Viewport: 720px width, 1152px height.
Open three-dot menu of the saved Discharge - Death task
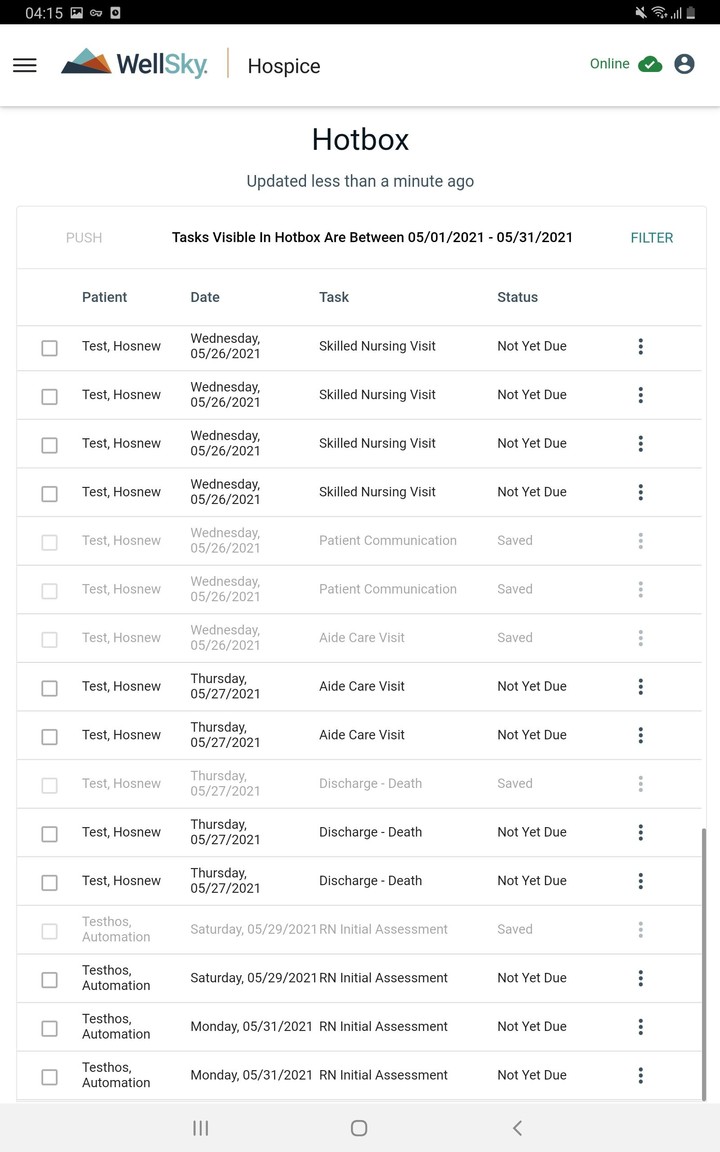coord(640,784)
